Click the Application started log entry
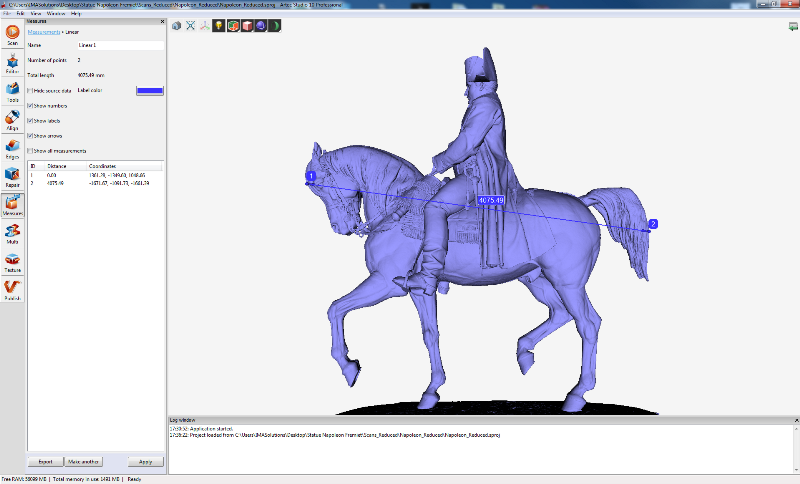 coord(201,429)
